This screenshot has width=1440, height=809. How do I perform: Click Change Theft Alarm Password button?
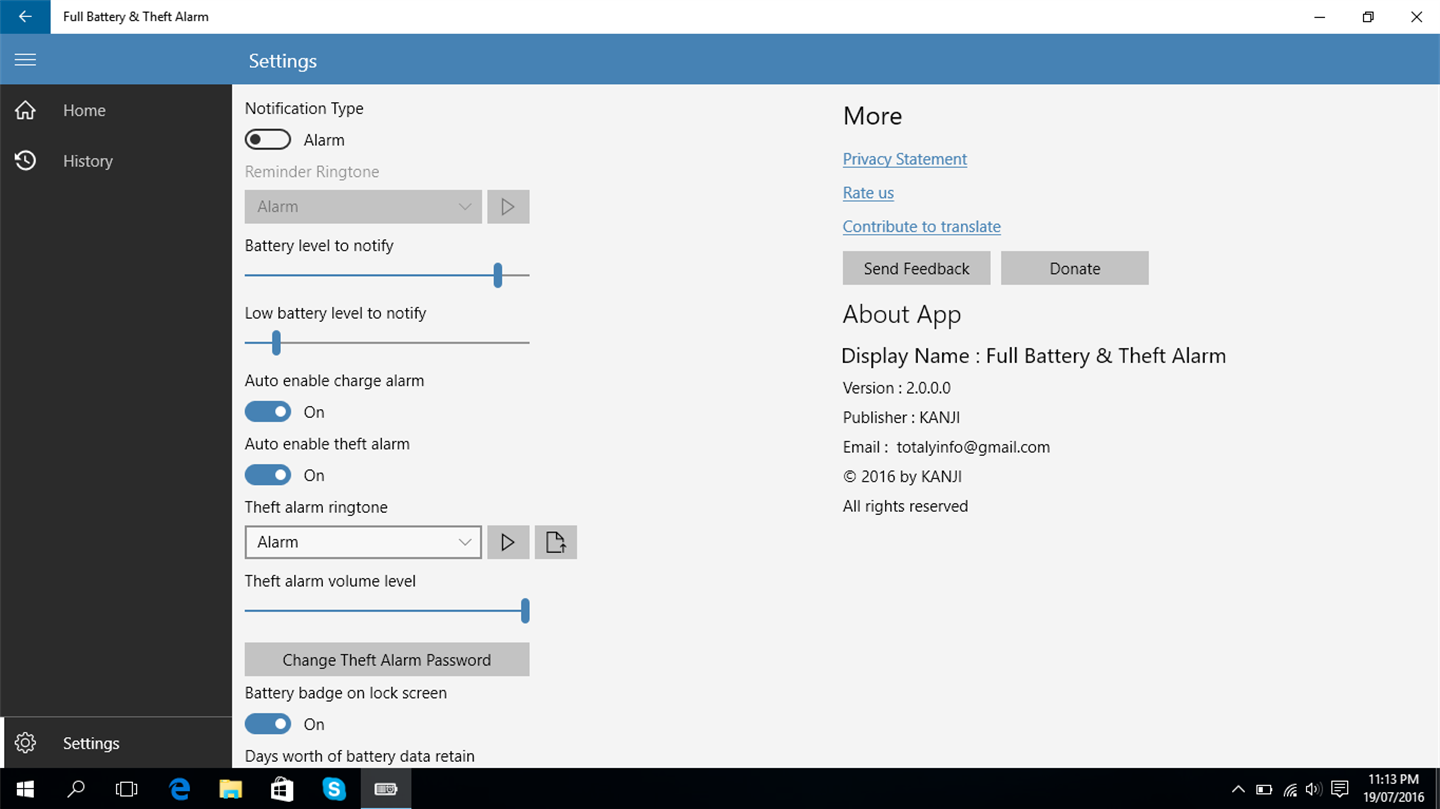coord(387,660)
